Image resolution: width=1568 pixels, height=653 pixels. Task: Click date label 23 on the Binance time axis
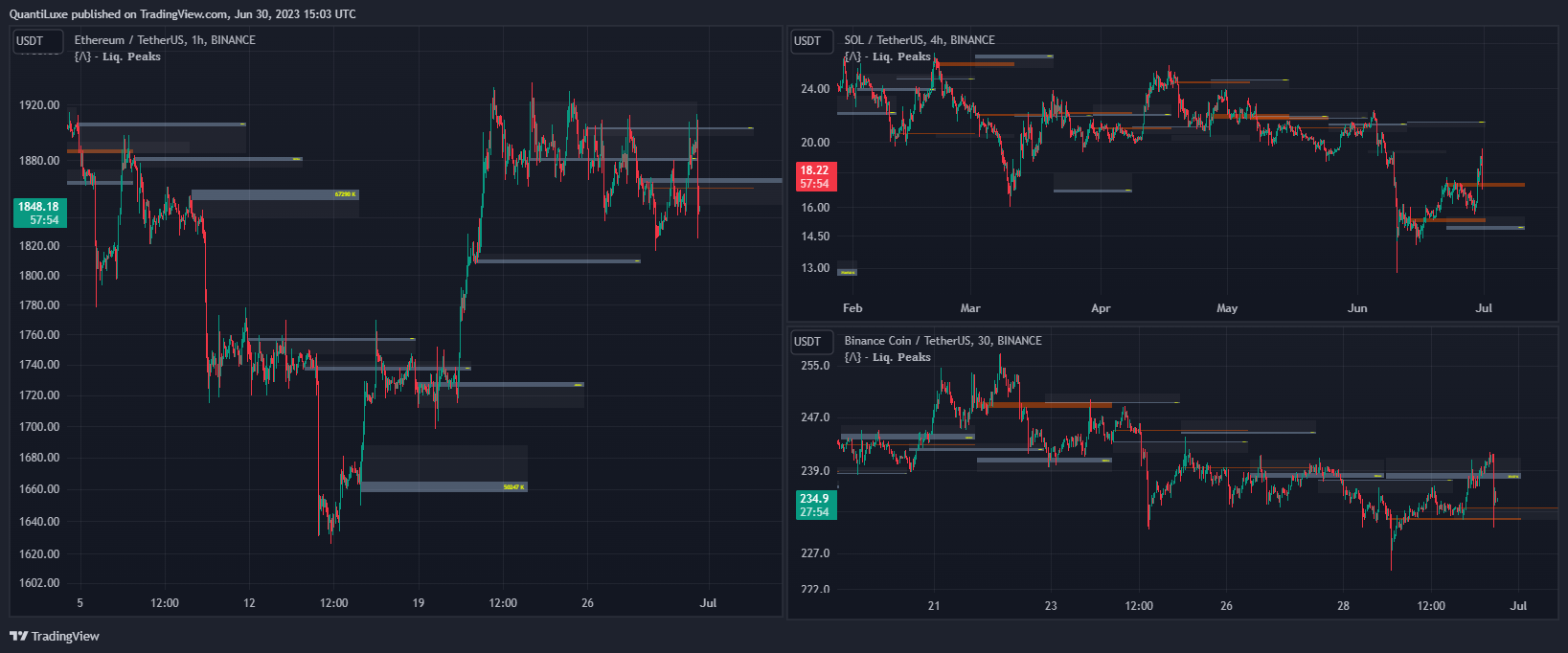[x=1051, y=606]
